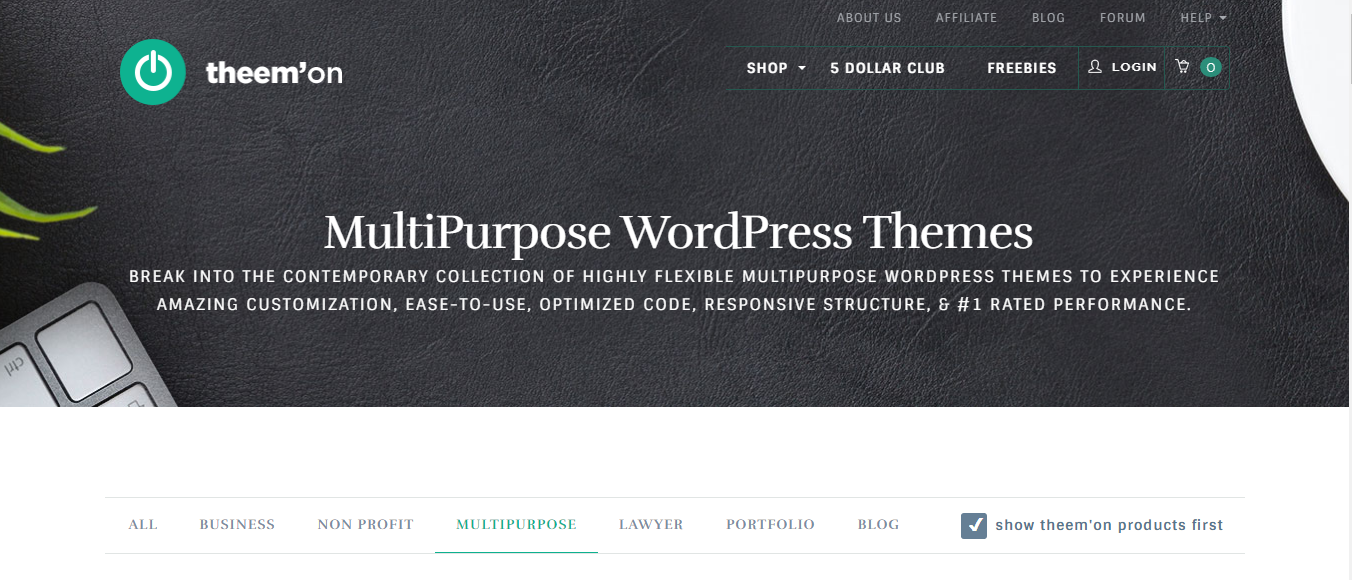Open the shopping cart icon

point(1183,67)
